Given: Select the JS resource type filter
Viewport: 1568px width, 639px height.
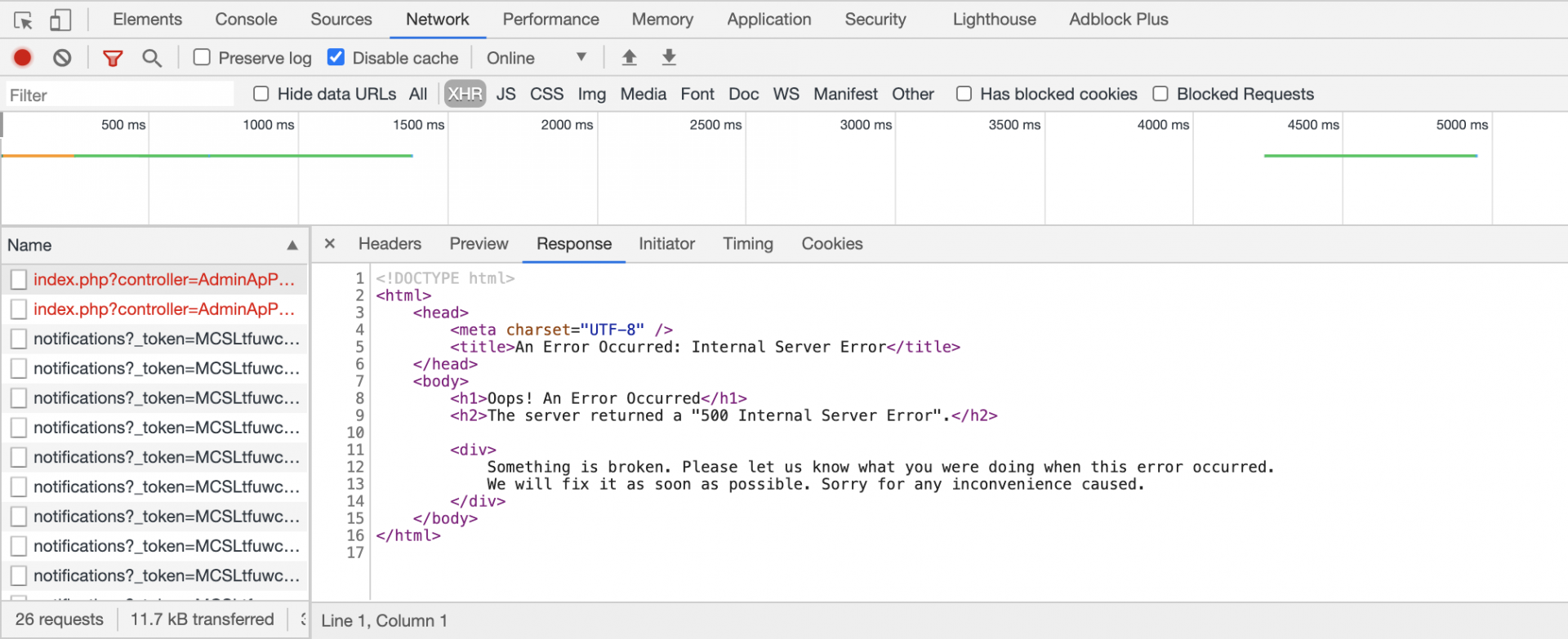Looking at the screenshot, I should coord(506,95).
